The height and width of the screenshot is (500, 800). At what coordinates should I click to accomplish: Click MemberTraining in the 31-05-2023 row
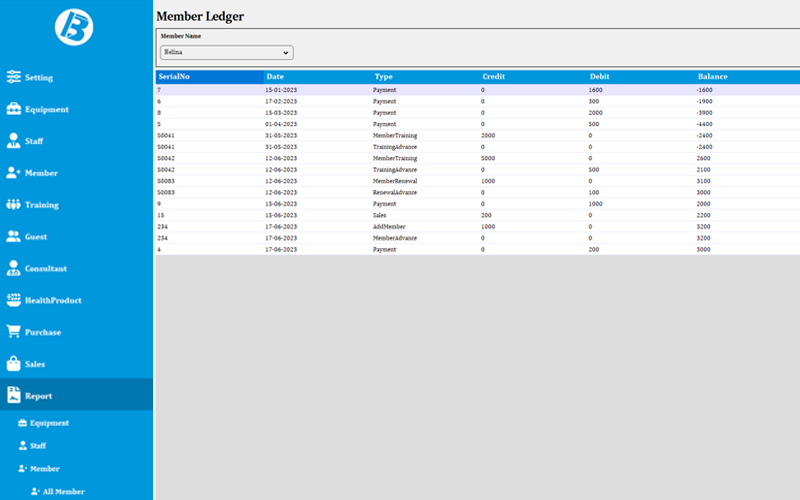tap(395, 136)
